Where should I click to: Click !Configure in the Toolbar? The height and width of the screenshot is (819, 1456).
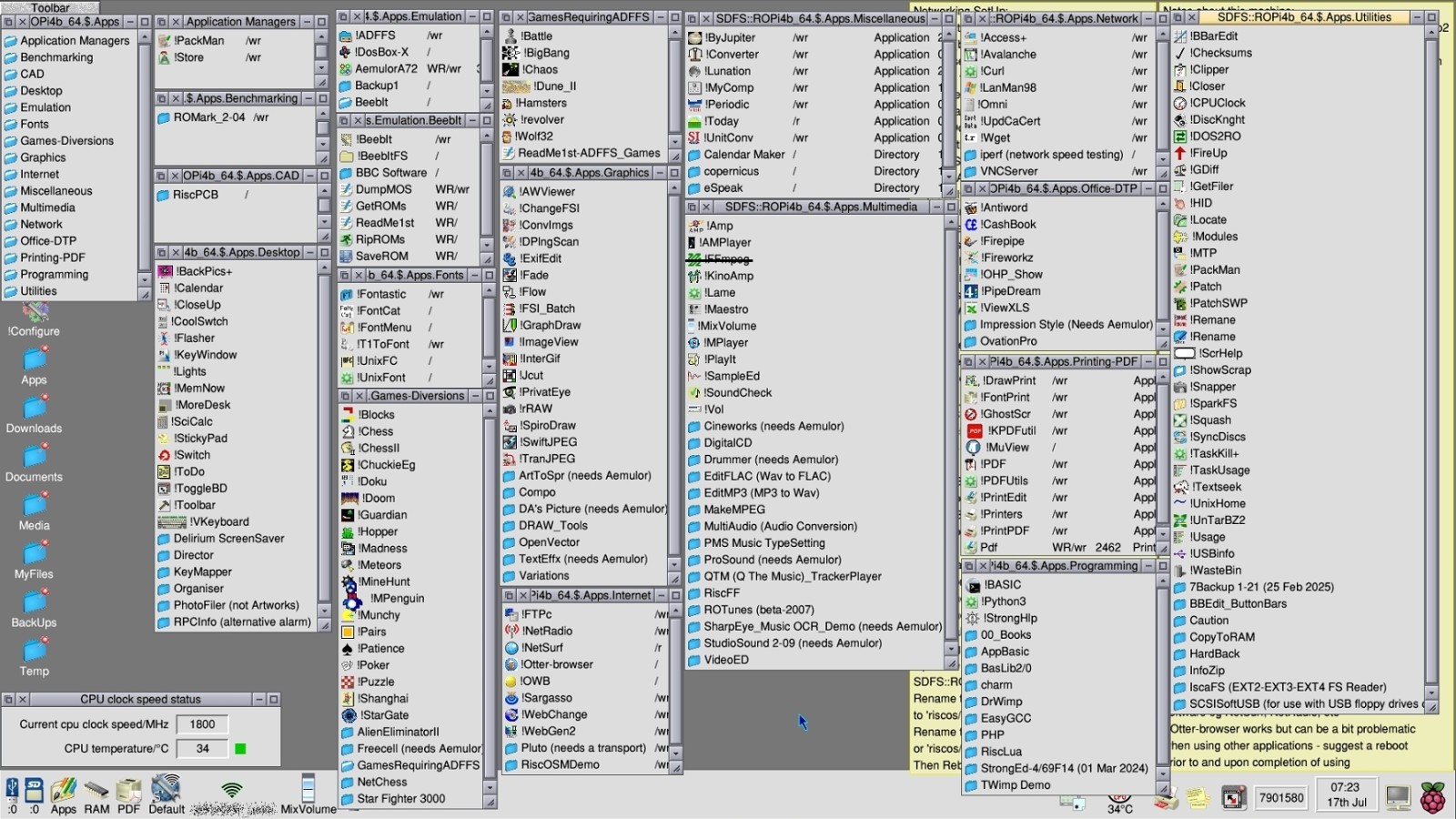tap(34, 318)
